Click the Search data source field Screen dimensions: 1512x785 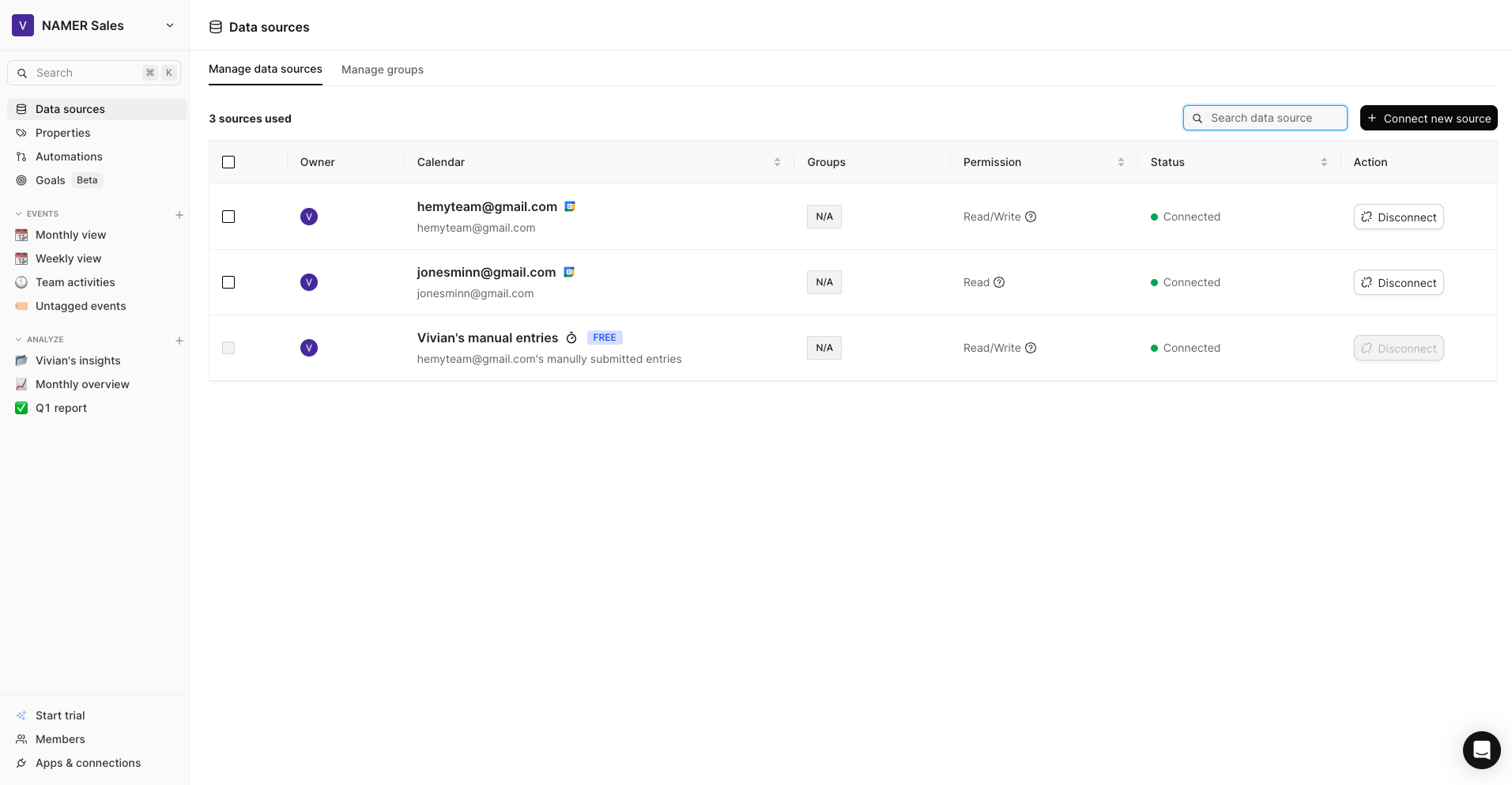pyautogui.click(x=1265, y=117)
